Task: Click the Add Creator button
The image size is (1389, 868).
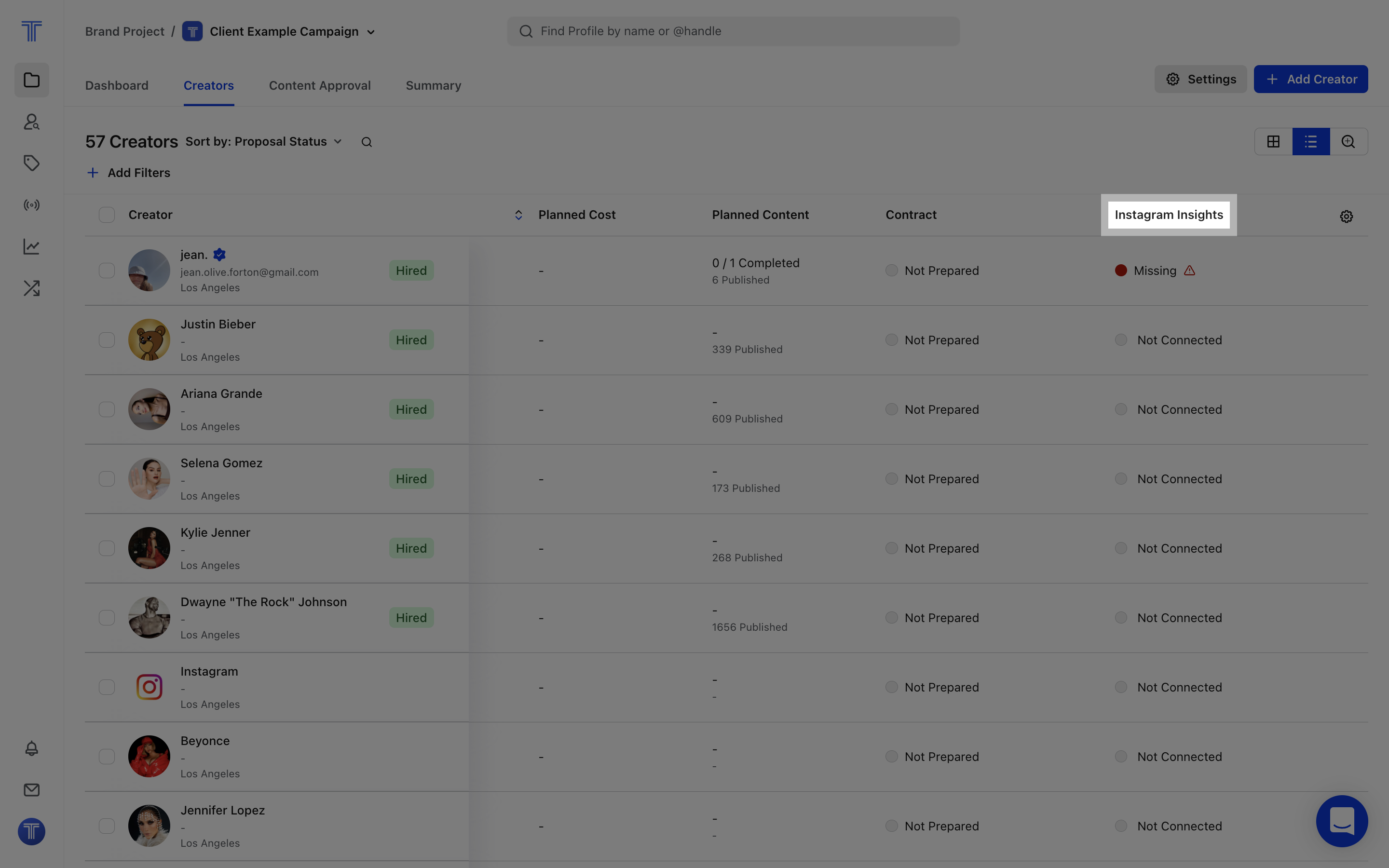Action: coord(1310,79)
